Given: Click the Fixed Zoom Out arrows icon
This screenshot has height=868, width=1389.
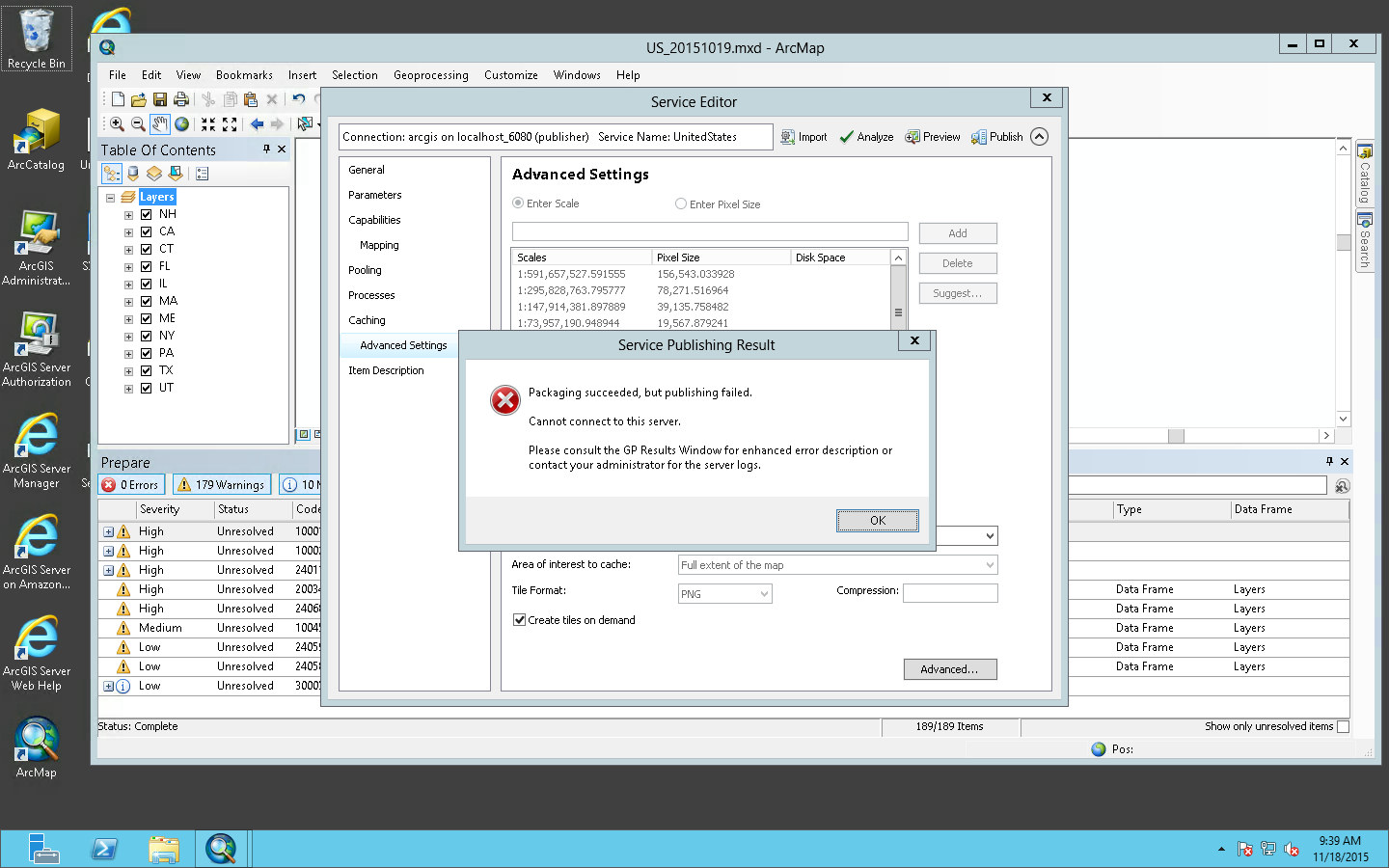Looking at the screenshot, I should 230,124.
